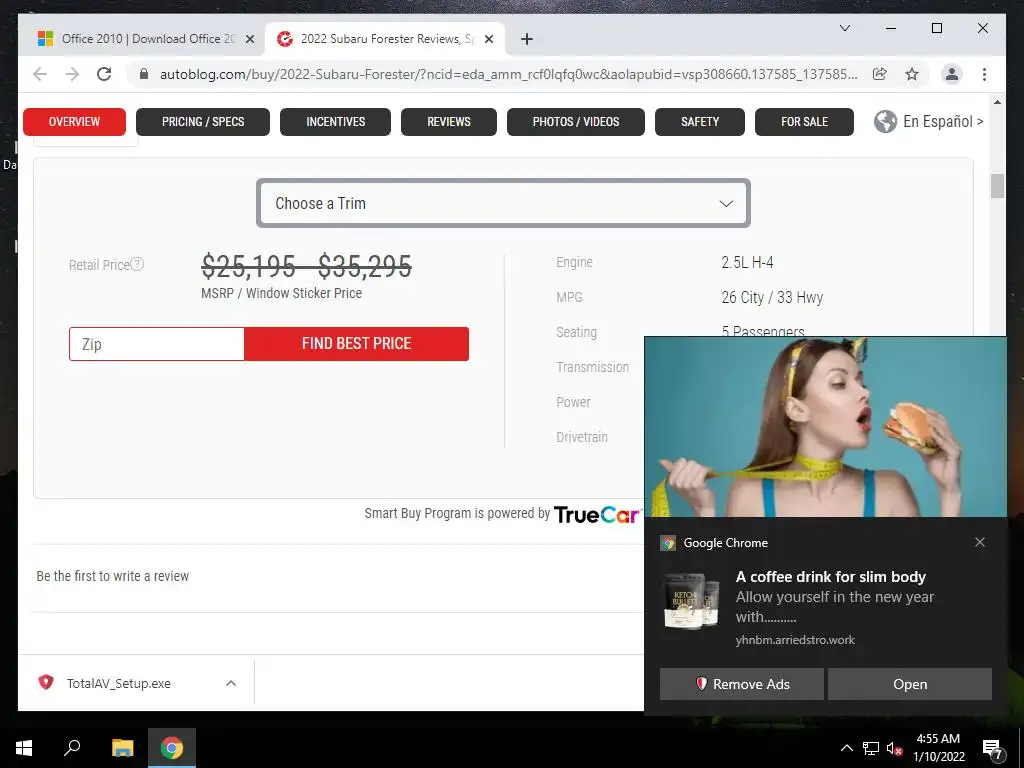This screenshot has width=1024, height=768.
Task: Open Chrome's three-dot menu
Action: (984, 74)
